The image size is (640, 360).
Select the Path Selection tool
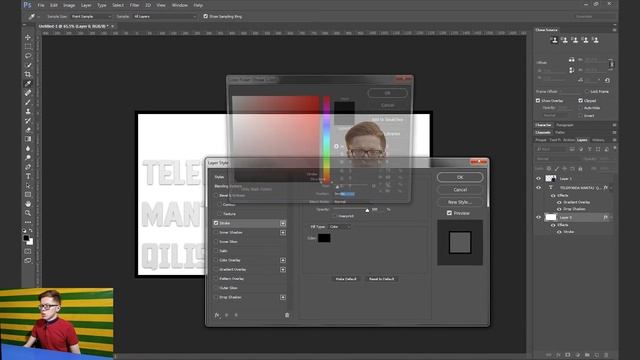(28, 185)
